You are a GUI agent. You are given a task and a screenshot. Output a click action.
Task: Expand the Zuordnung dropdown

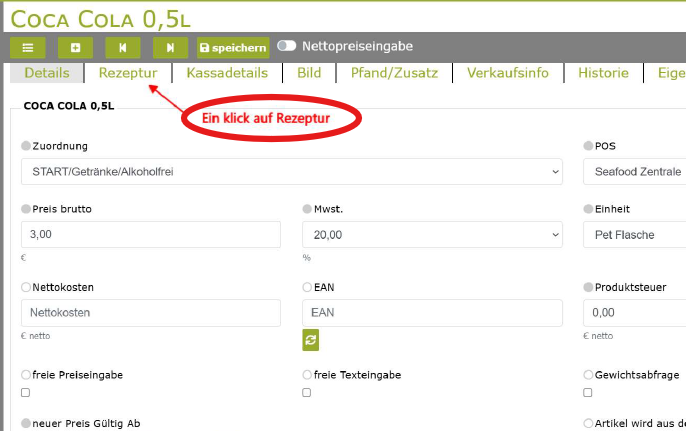tap(292, 172)
